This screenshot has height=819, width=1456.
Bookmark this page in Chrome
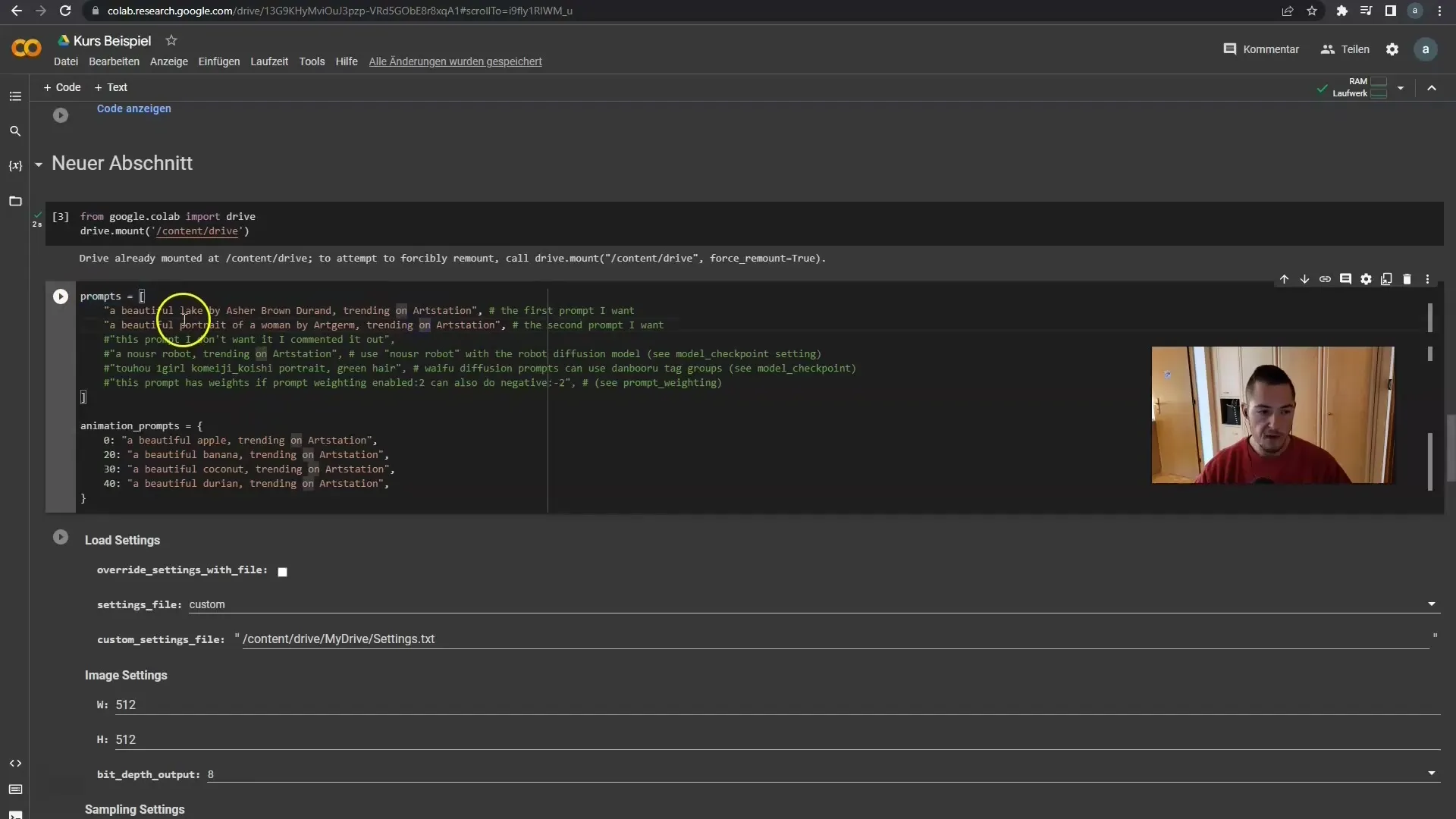point(1312,11)
